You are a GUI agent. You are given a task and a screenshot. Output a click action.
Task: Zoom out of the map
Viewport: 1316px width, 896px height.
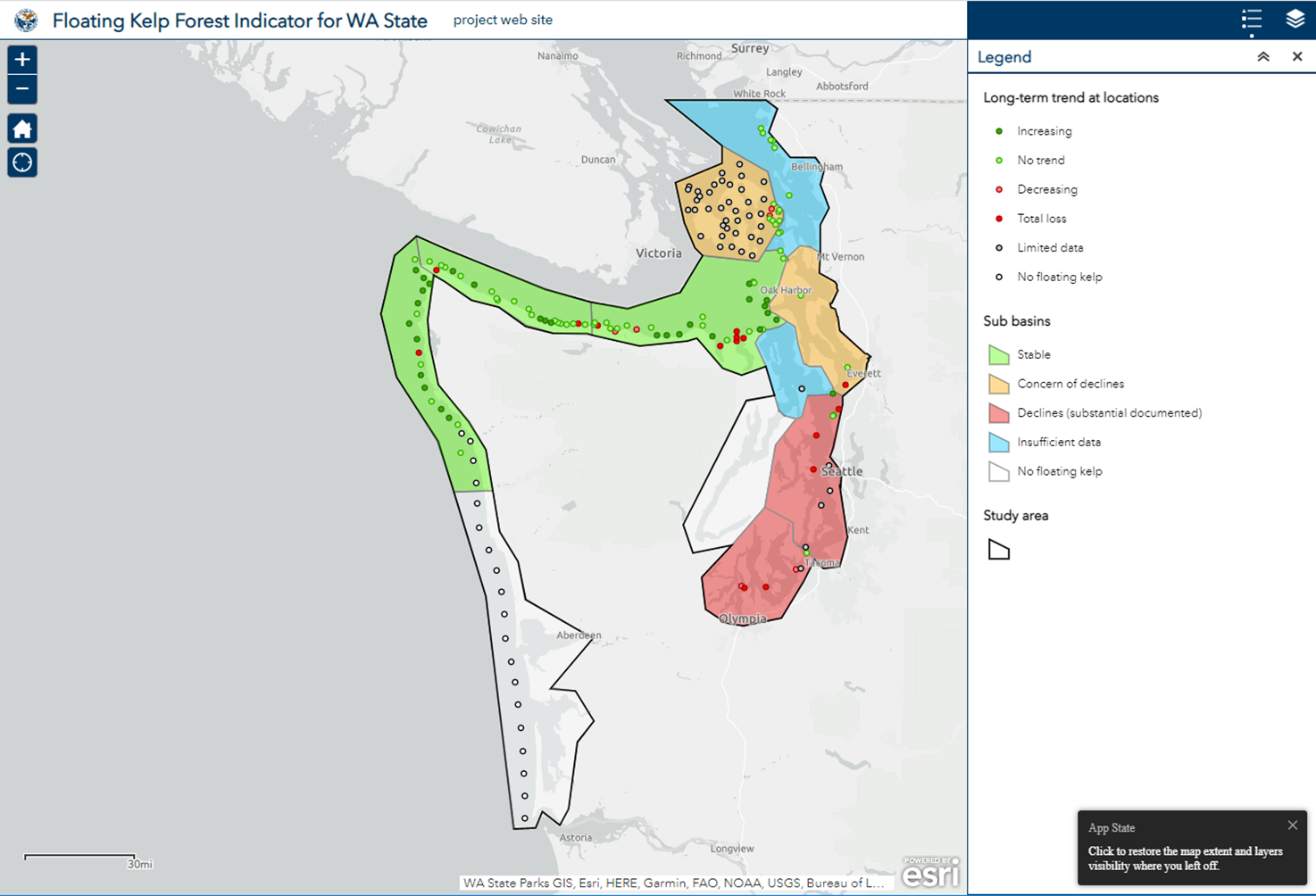point(22,89)
